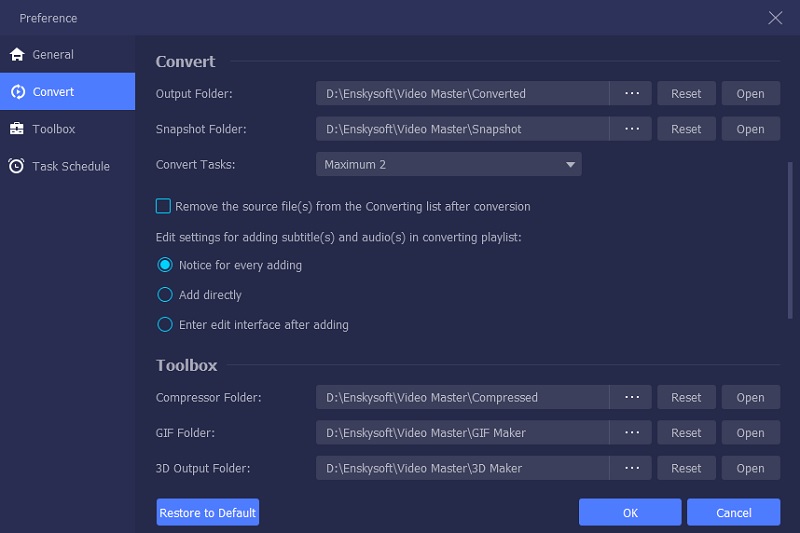Choose 'Enter edit interface after adding' option

pos(165,325)
